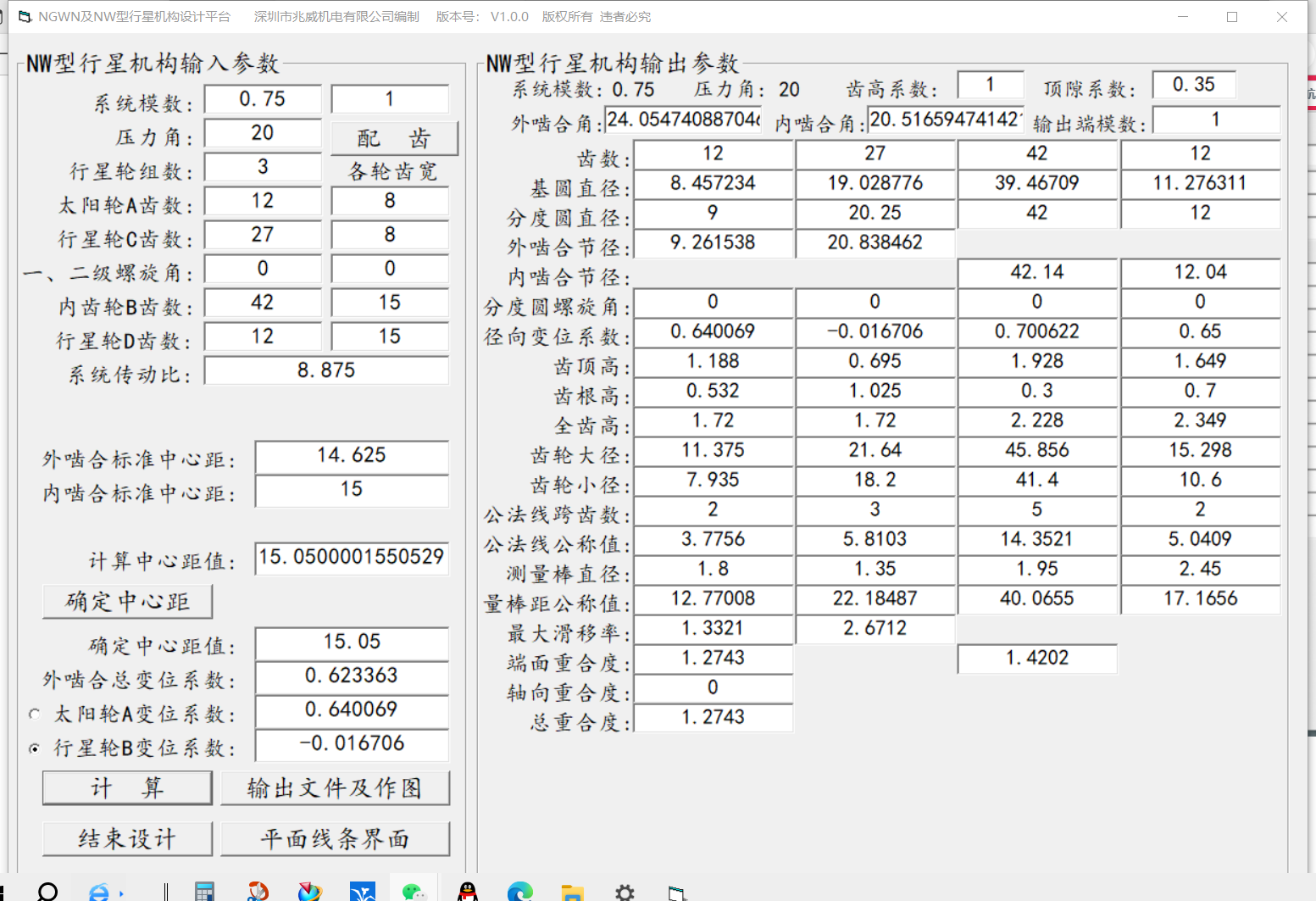This screenshot has height=901, width=1316.
Task: Click the 内齿轮B齿数 field showing 42
Action: point(263,303)
